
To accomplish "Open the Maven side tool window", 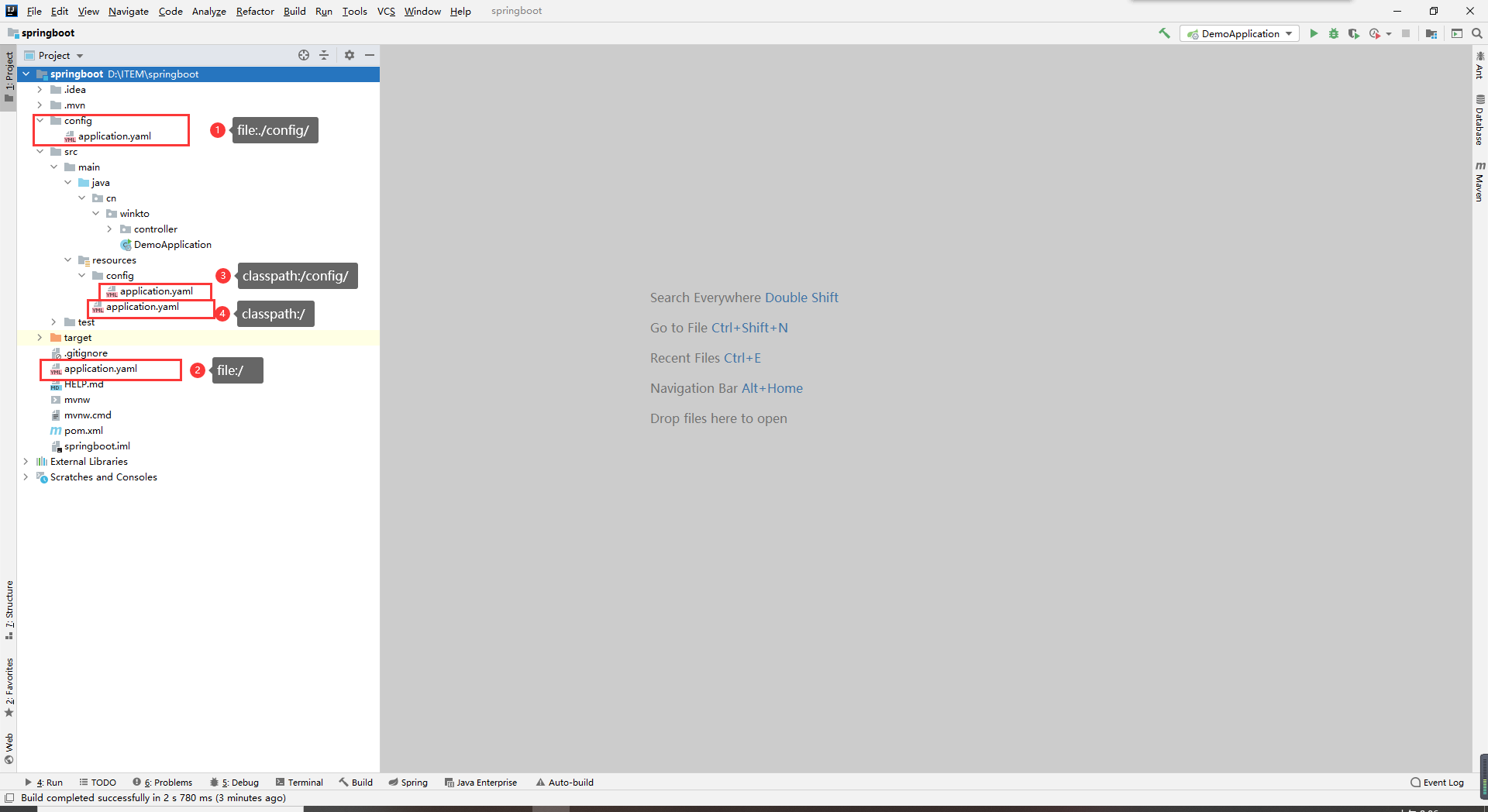I will (1479, 182).
